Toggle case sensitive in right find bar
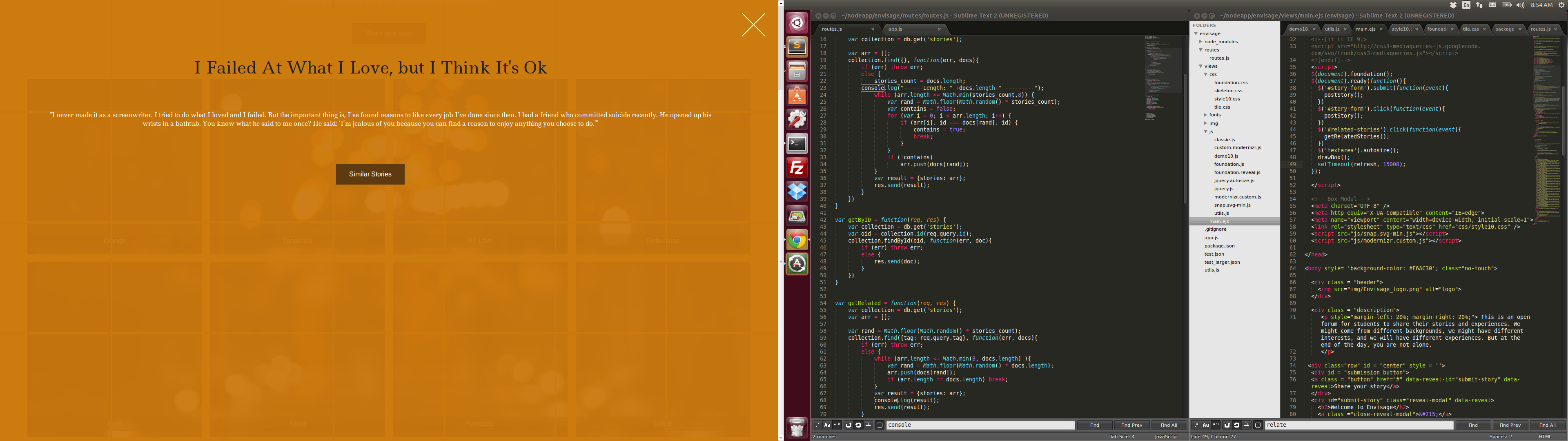 click(x=1205, y=425)
